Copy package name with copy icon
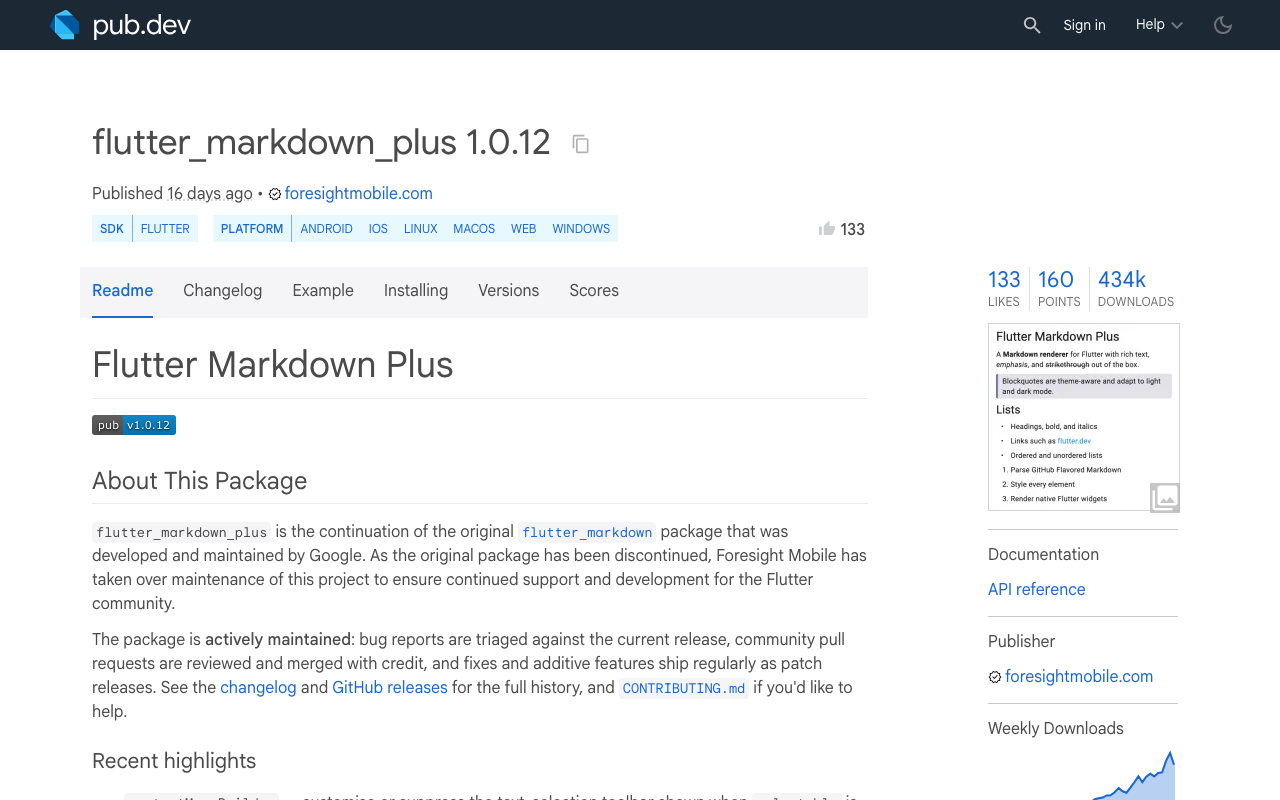 coord(581,144)
